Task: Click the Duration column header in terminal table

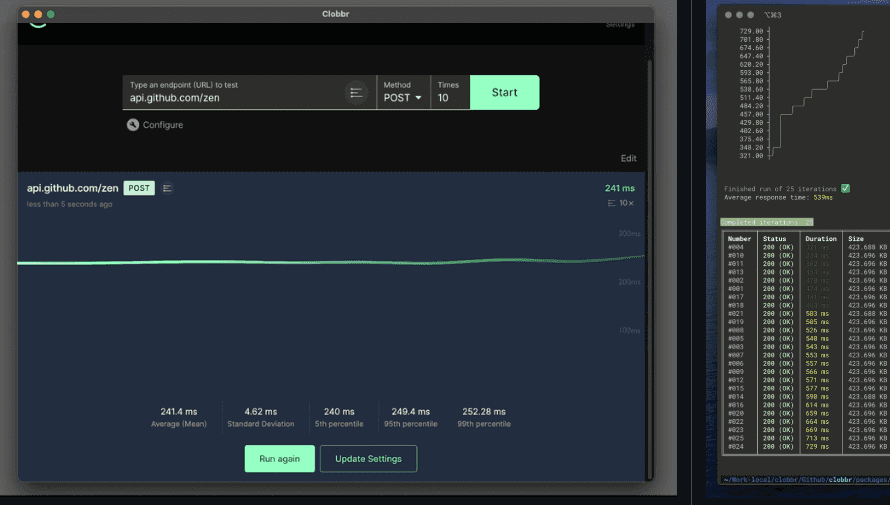Action: tap(821, 239)
